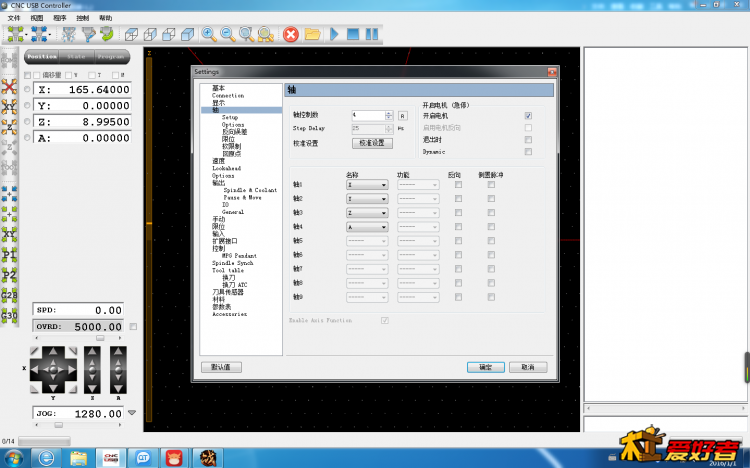Click the R button beside 轴控制数
This screenshot has height=468, width=750.
403,115
